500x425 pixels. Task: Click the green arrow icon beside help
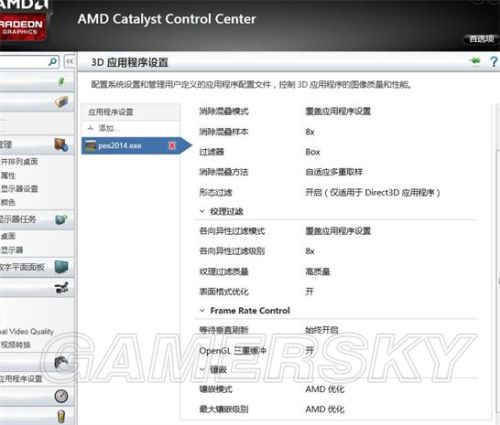pyautogui.click(x=475, y=61)
